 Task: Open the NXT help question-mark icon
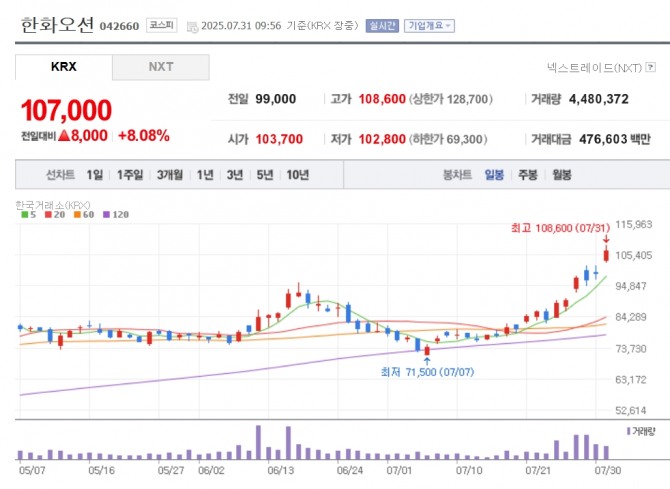point(651,67)
